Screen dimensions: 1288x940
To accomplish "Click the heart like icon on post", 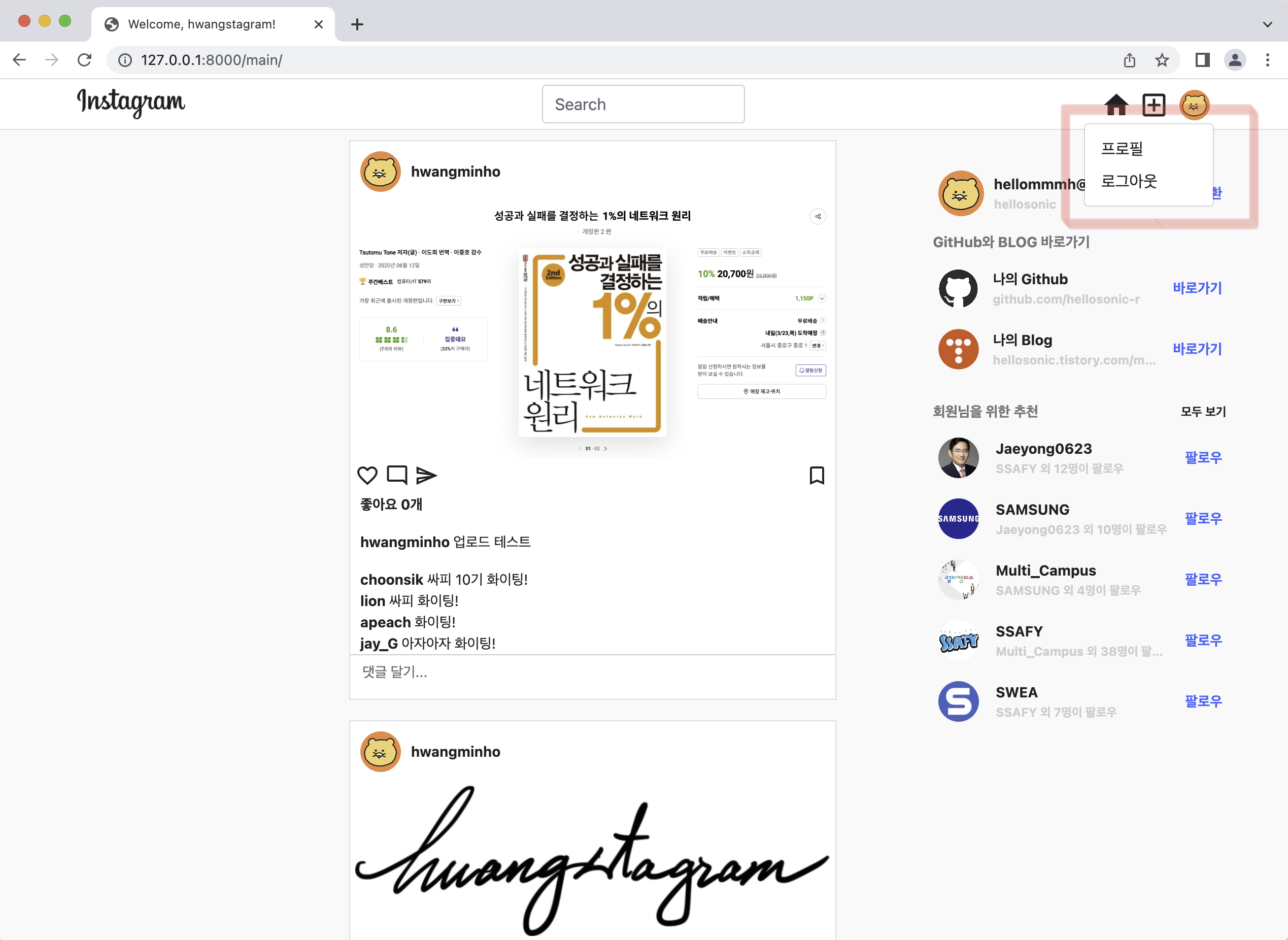I will point(367,475).
